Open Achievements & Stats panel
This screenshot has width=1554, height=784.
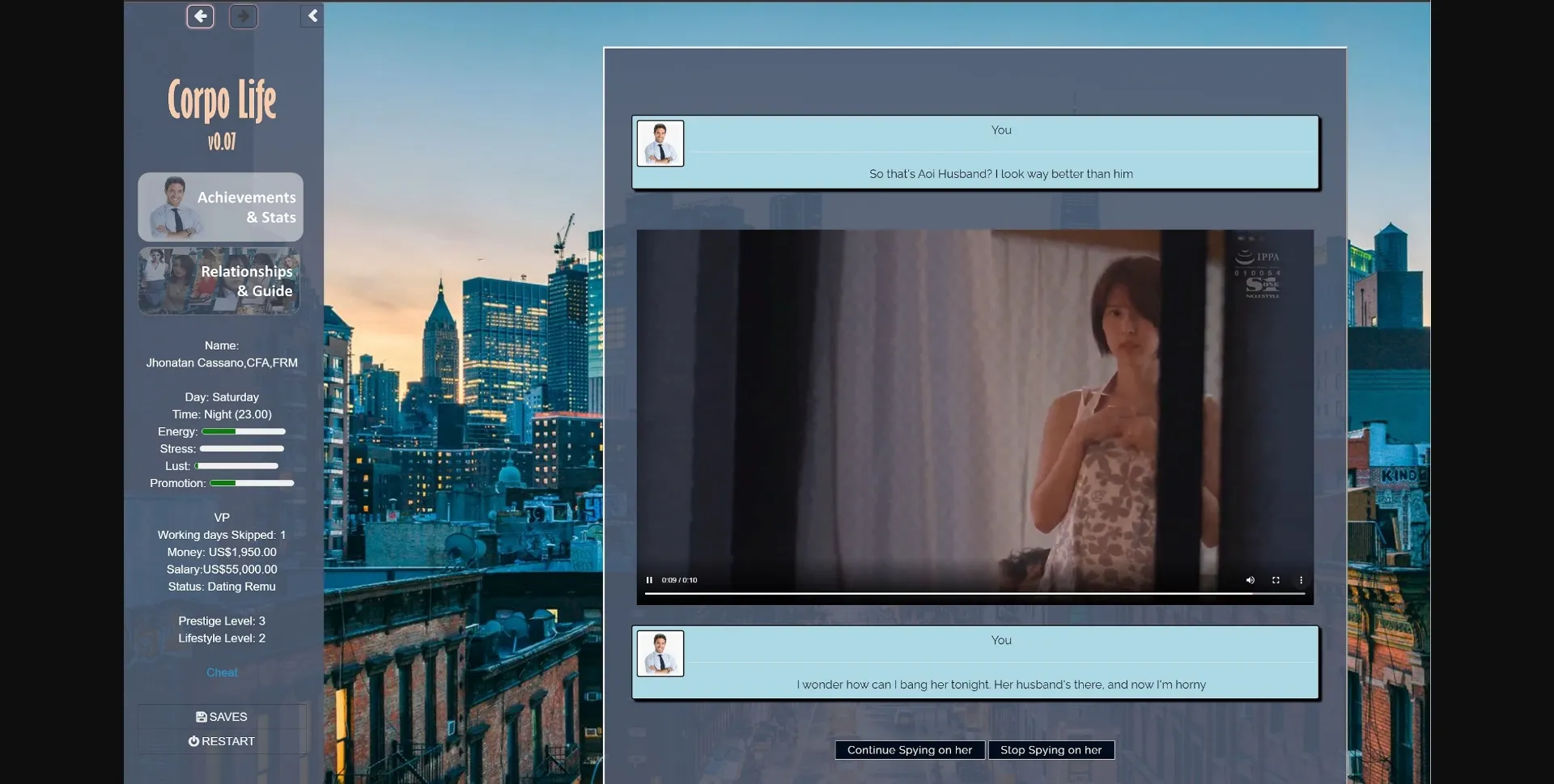pos(220,207)
